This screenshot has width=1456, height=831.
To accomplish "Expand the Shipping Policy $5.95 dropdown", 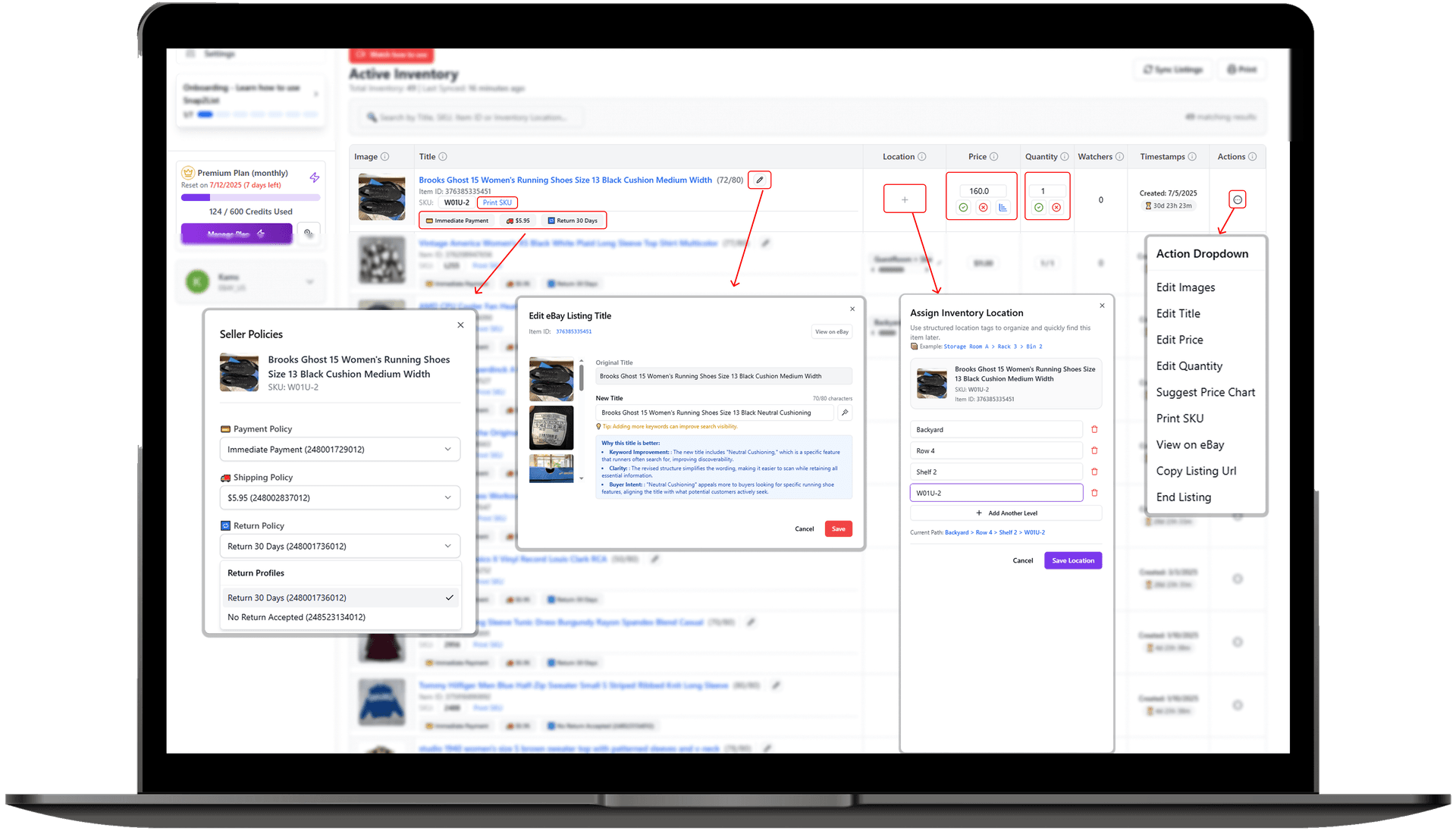I will pyautogui.click(x=340, y=497).
